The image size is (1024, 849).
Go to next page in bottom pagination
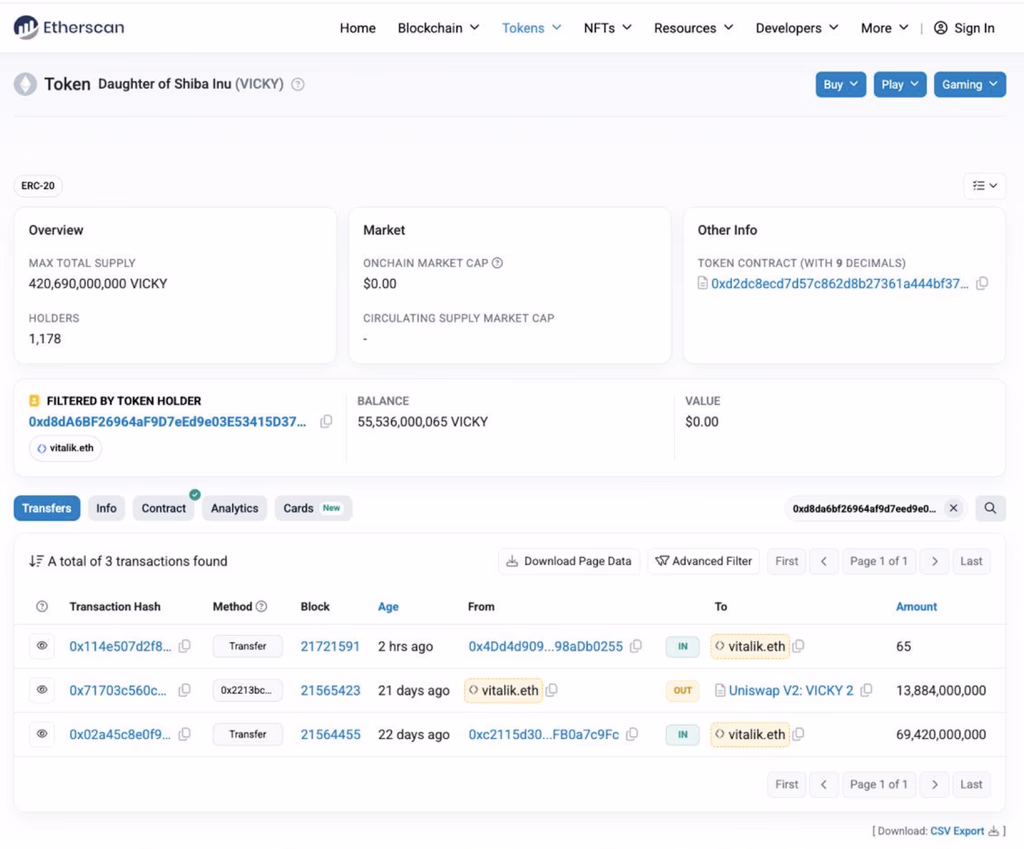(x=935, y=784)
